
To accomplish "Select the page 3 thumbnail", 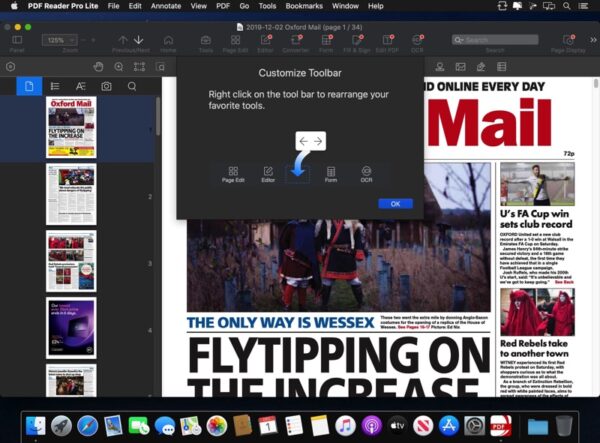I will tap(71, 261).
